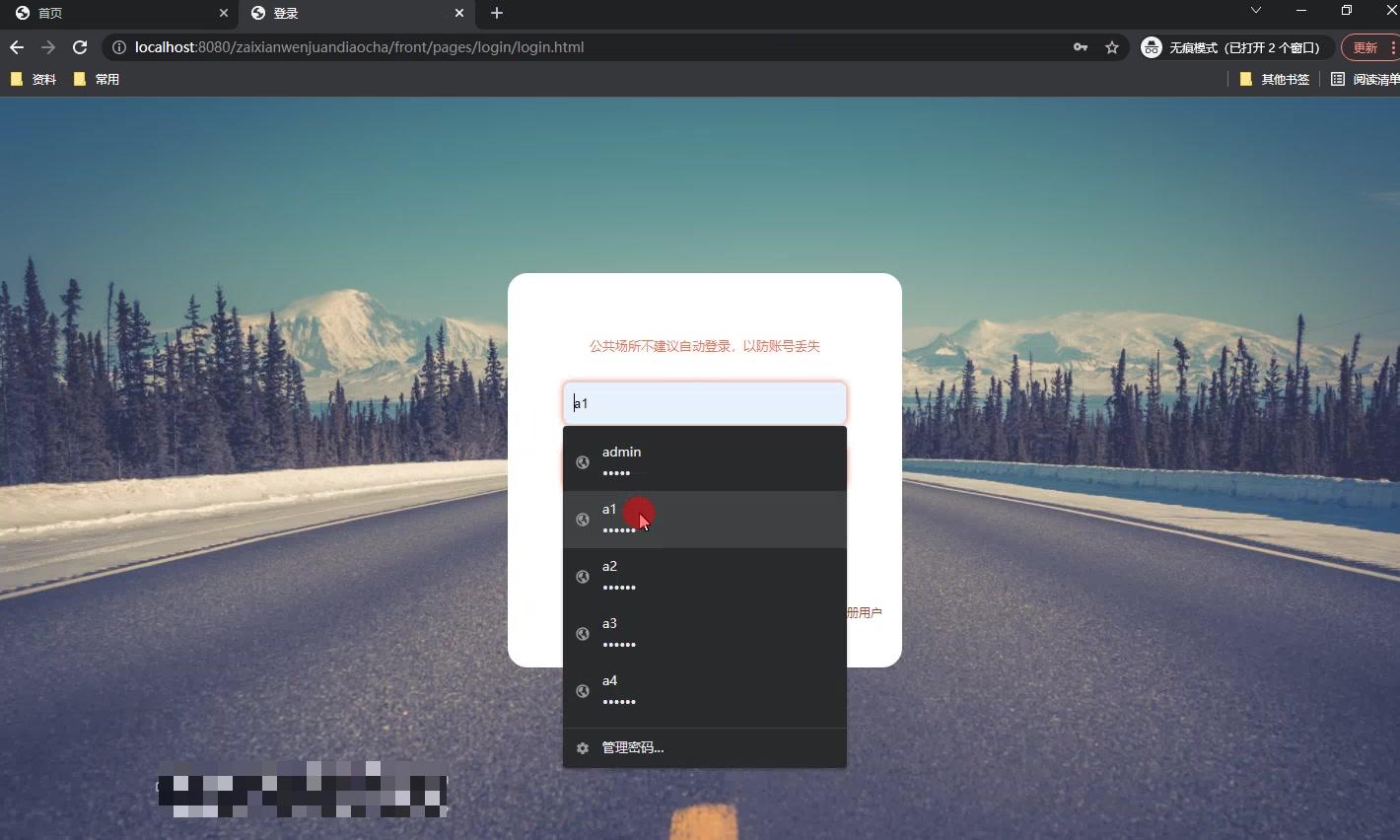
Task: Select the a2 saved credential
Action: click(x=705, y=577)
